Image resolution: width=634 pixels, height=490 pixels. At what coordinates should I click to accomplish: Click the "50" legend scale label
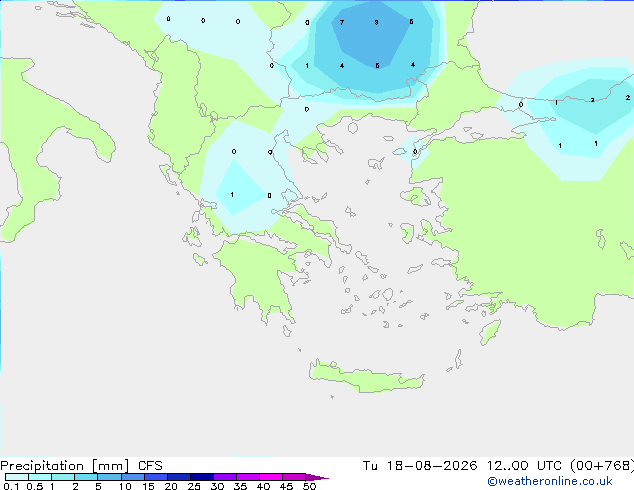309,486
